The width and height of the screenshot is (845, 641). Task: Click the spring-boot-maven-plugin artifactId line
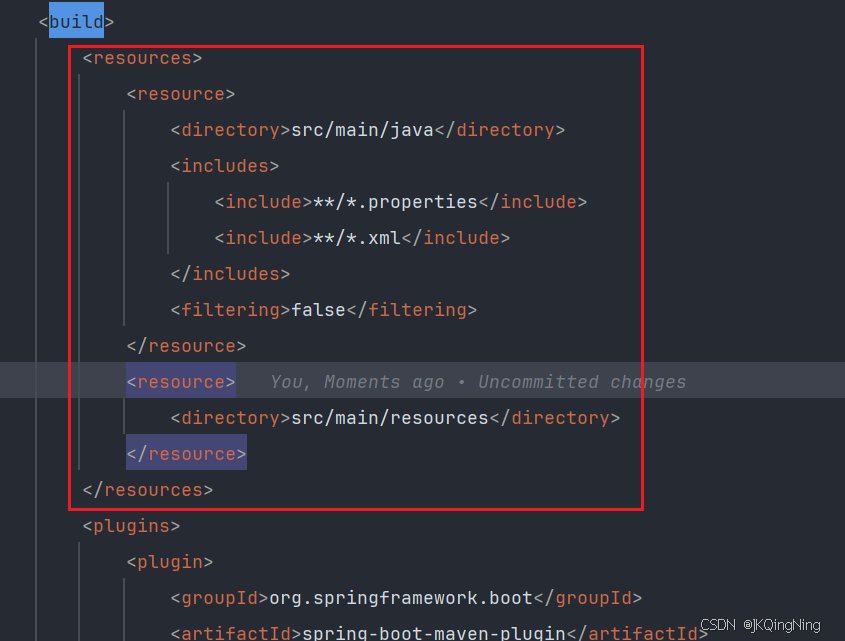pos(439,632)
